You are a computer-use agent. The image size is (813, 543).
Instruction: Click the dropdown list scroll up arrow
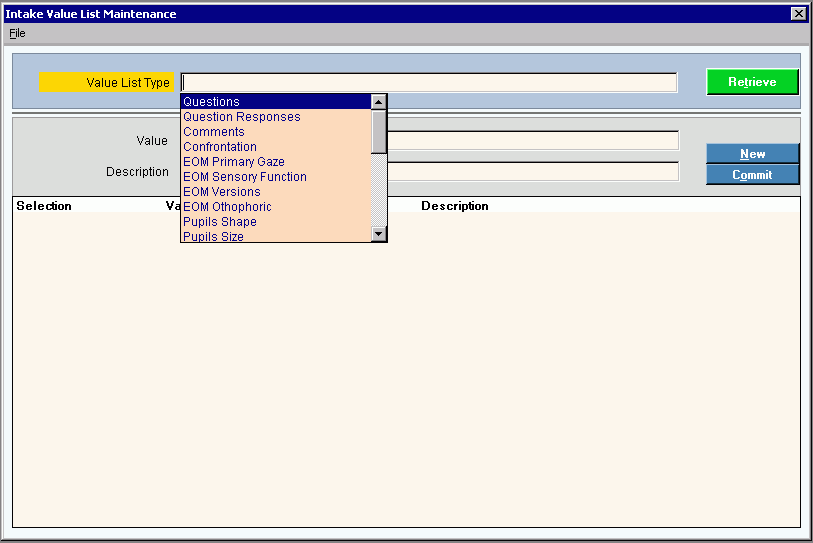(378, 101)
